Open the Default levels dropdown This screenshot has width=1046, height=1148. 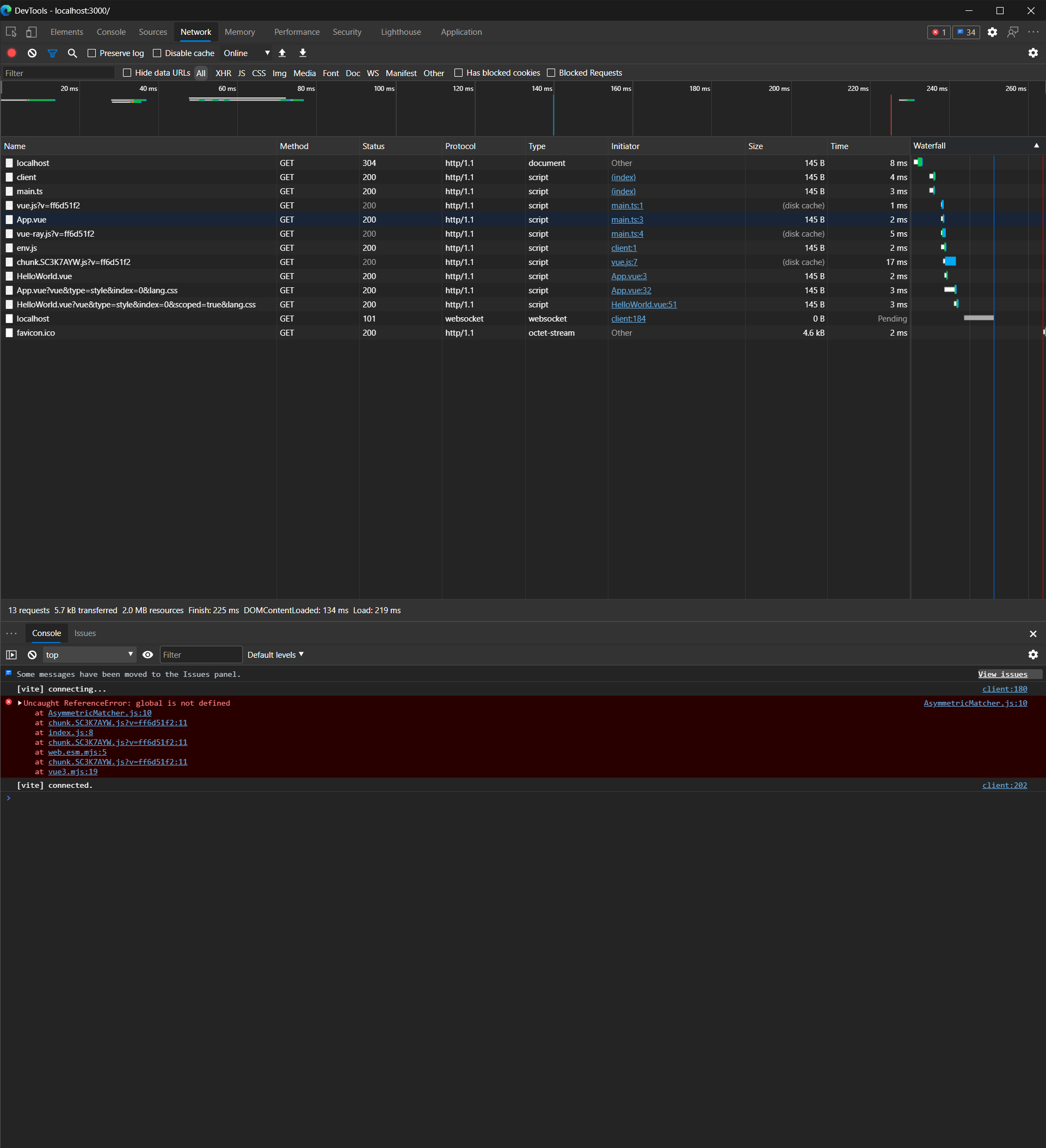[x=275, y=655]
